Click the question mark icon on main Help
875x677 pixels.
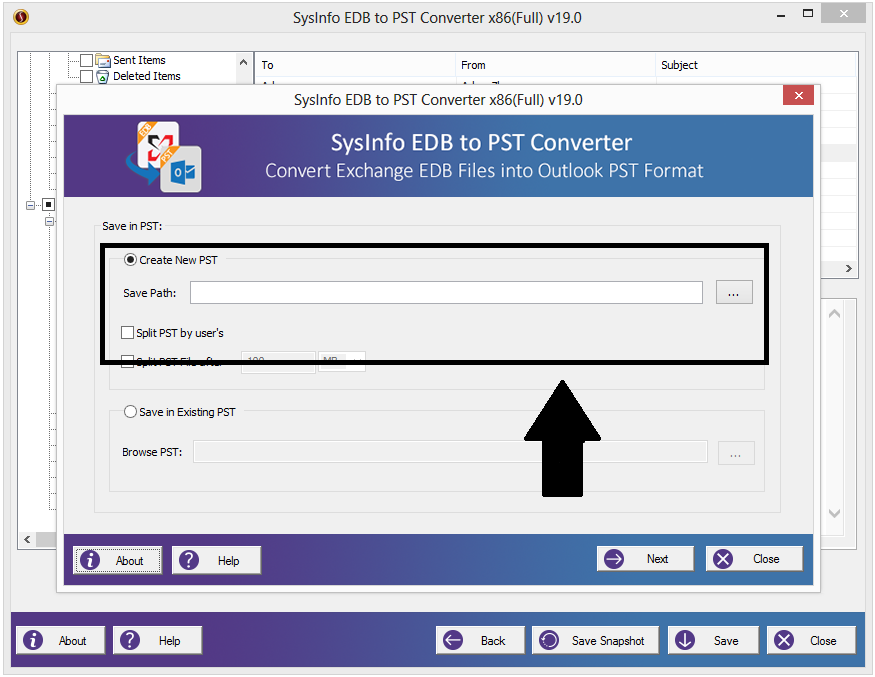coord(130,640)
